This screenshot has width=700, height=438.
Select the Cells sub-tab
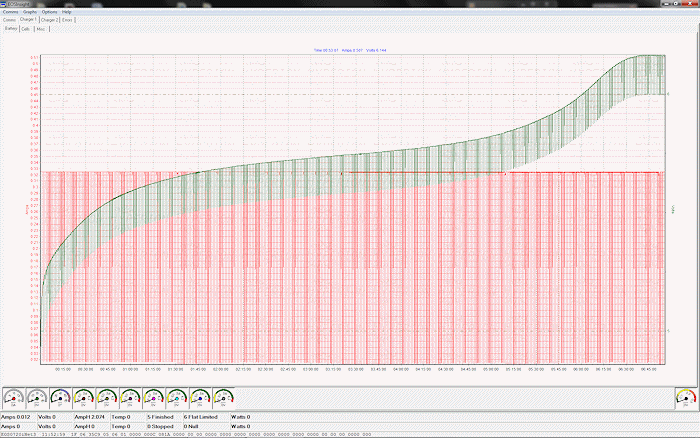26,29
